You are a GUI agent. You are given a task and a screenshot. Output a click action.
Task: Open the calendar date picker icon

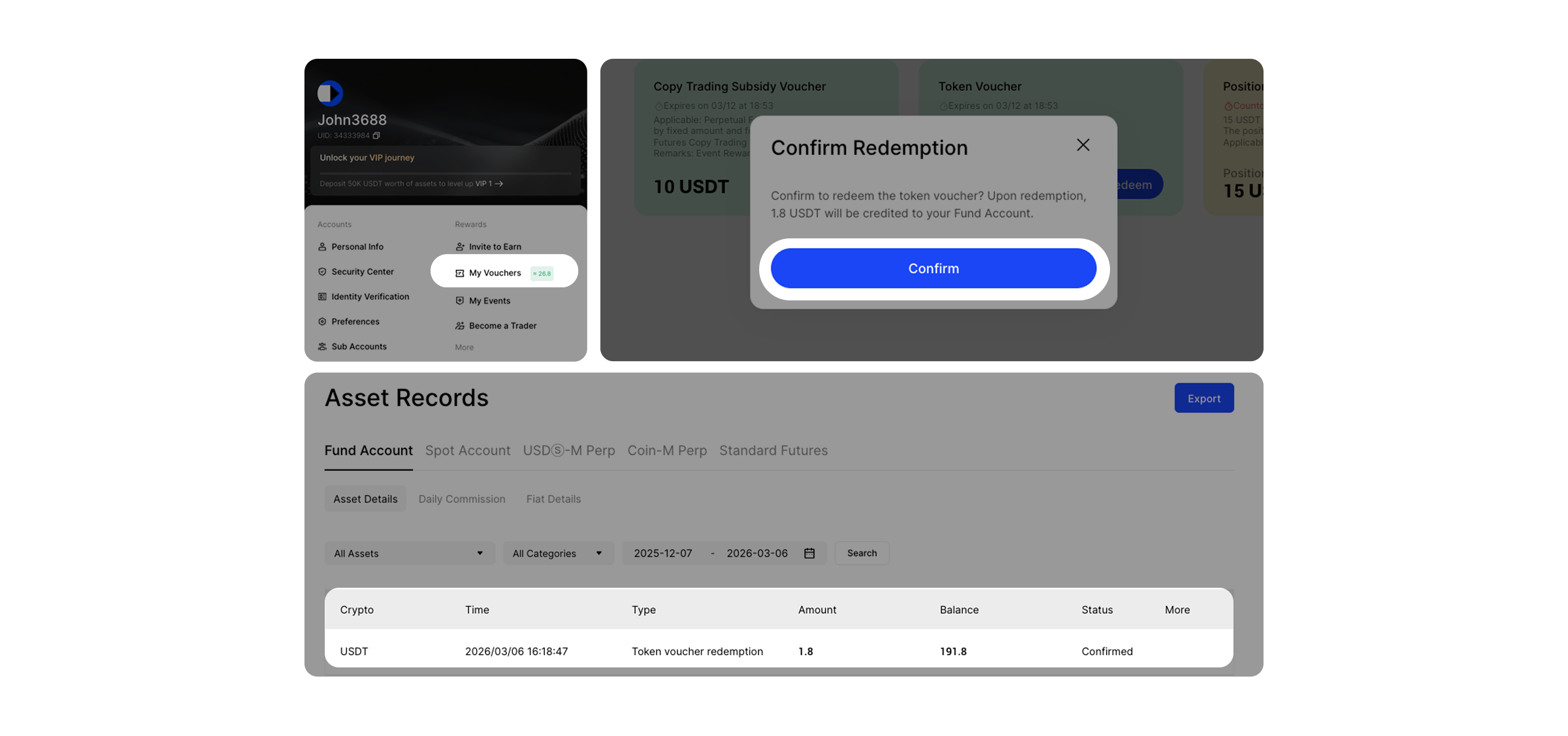pos(809,553)
